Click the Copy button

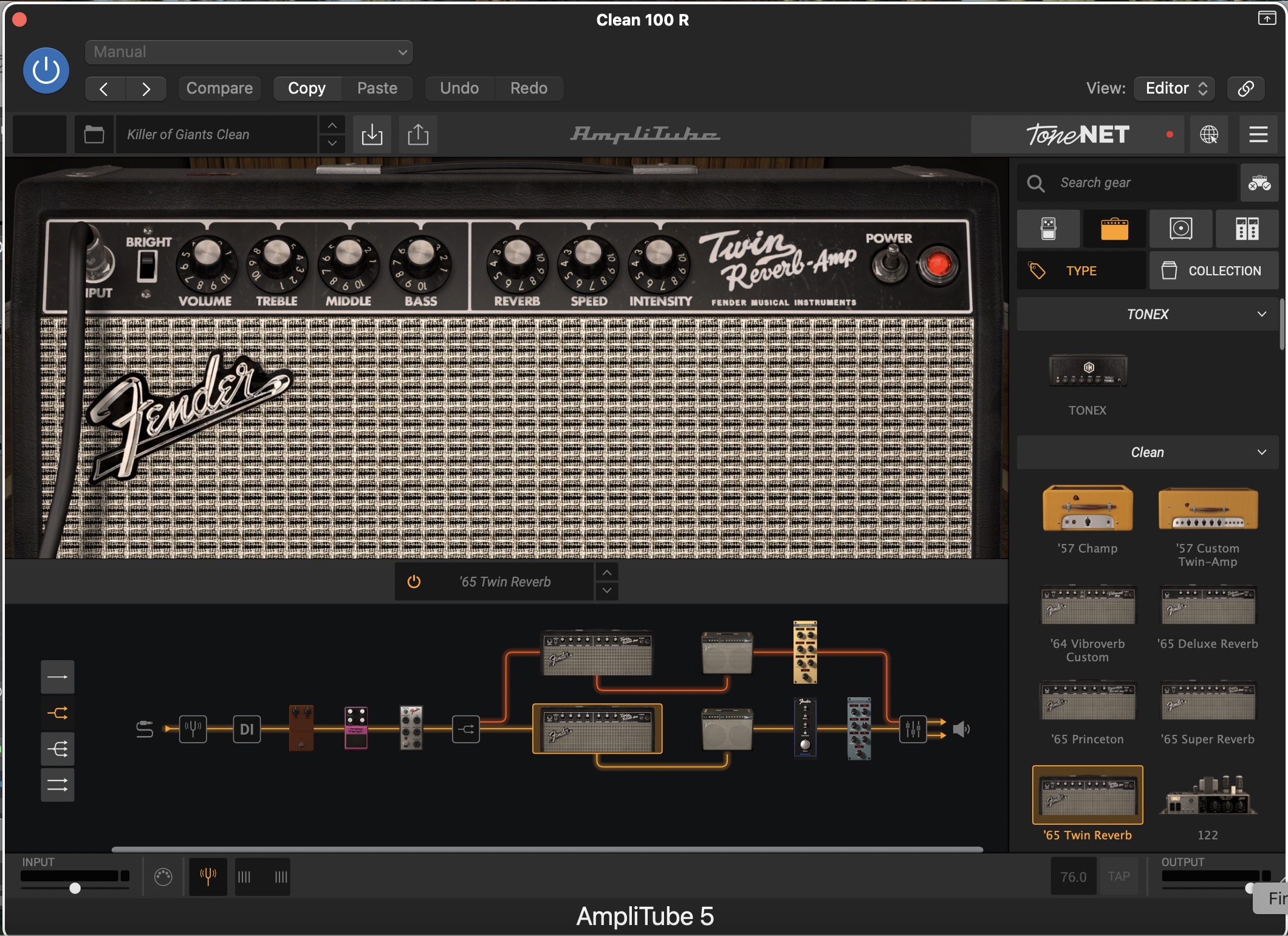[x=307, y=89]
